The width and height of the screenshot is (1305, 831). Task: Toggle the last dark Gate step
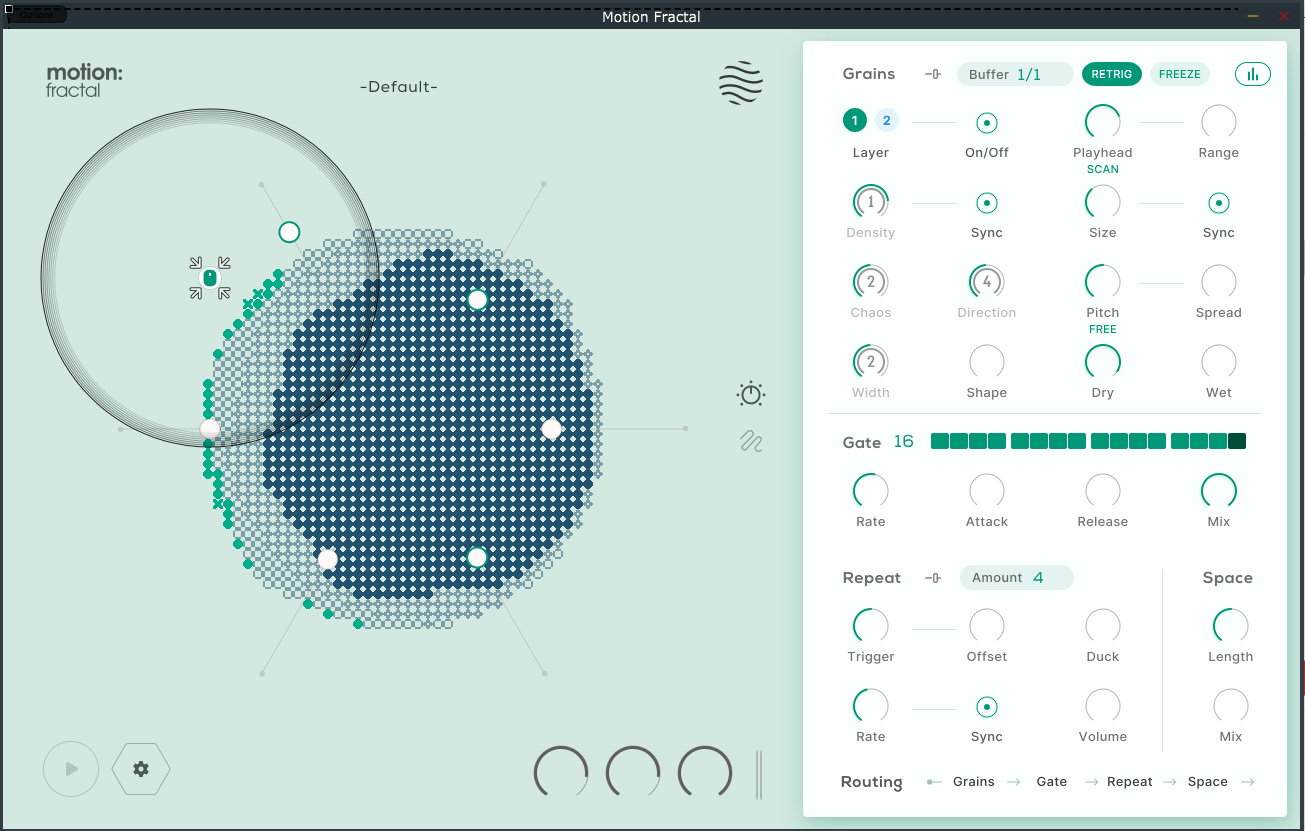click(x=1237, y=441)
